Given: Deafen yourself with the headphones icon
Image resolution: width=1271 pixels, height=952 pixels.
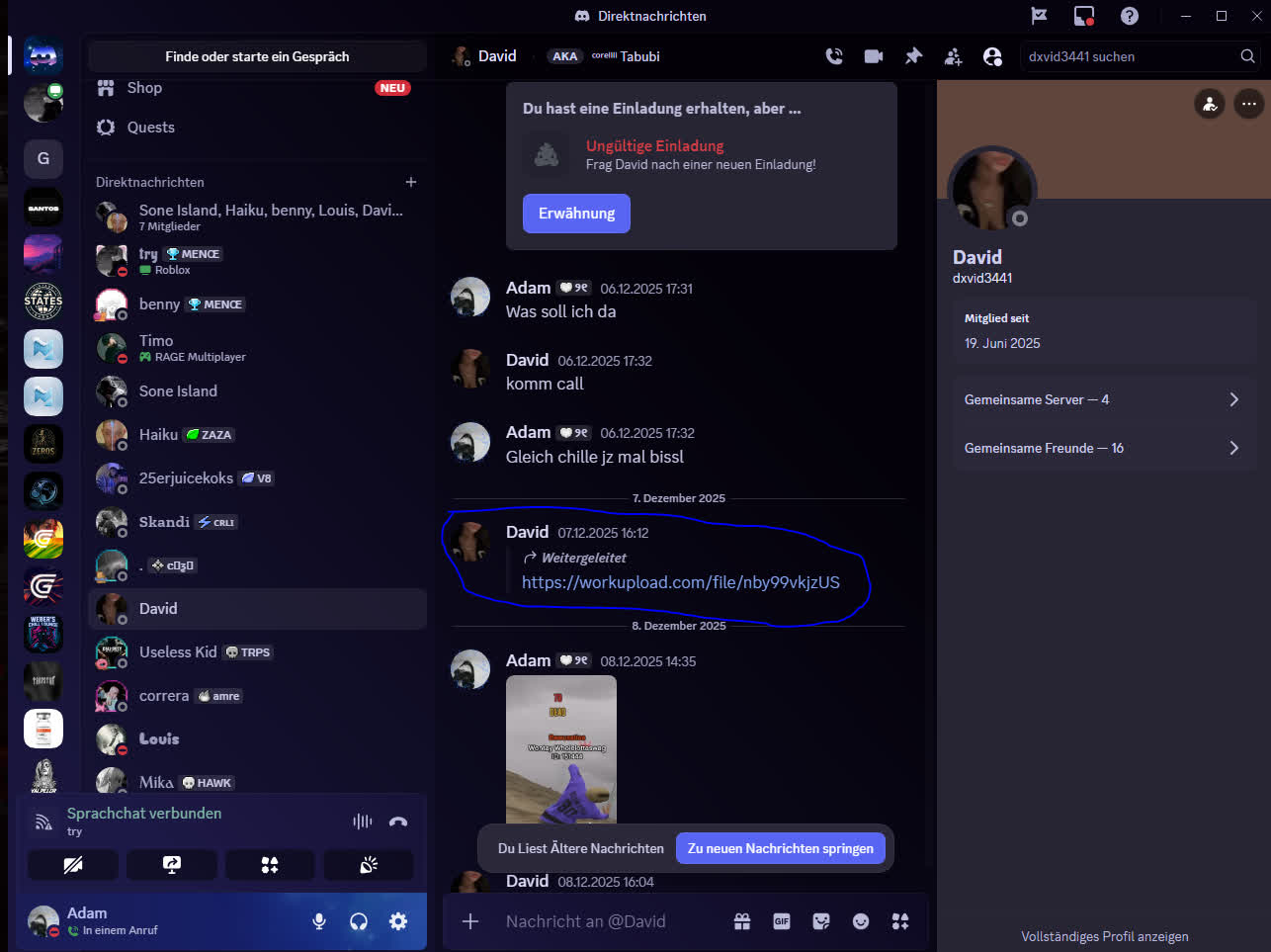Looking at the screenshot, I should point(358,920).
